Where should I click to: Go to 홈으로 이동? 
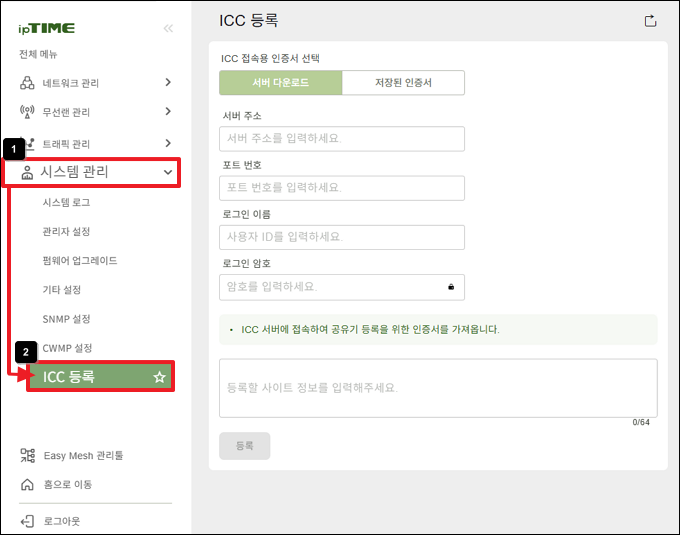[x=68, y=484]
